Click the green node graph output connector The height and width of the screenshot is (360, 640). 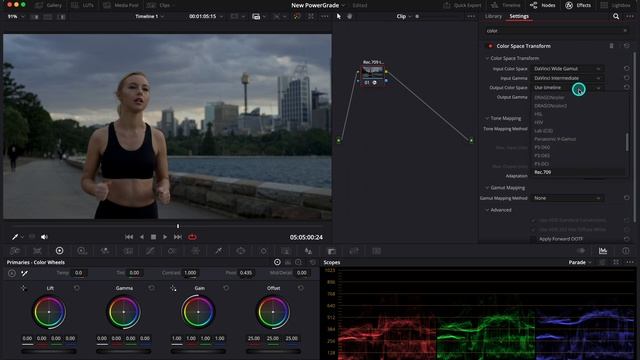[x=471, y=140]
